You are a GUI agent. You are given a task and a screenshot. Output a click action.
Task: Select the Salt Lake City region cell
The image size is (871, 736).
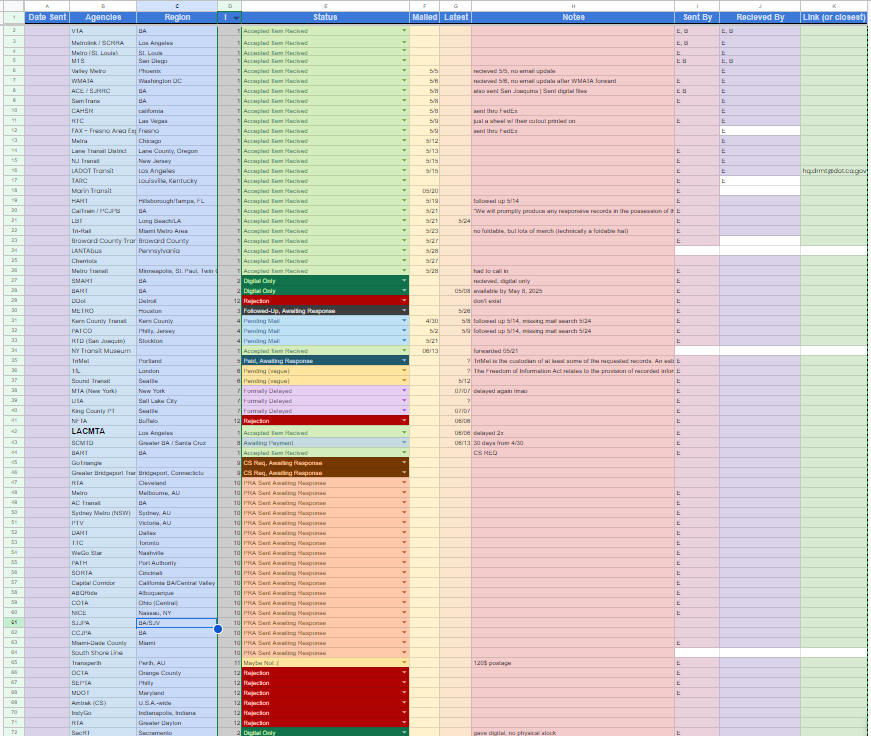click(177, 401)
